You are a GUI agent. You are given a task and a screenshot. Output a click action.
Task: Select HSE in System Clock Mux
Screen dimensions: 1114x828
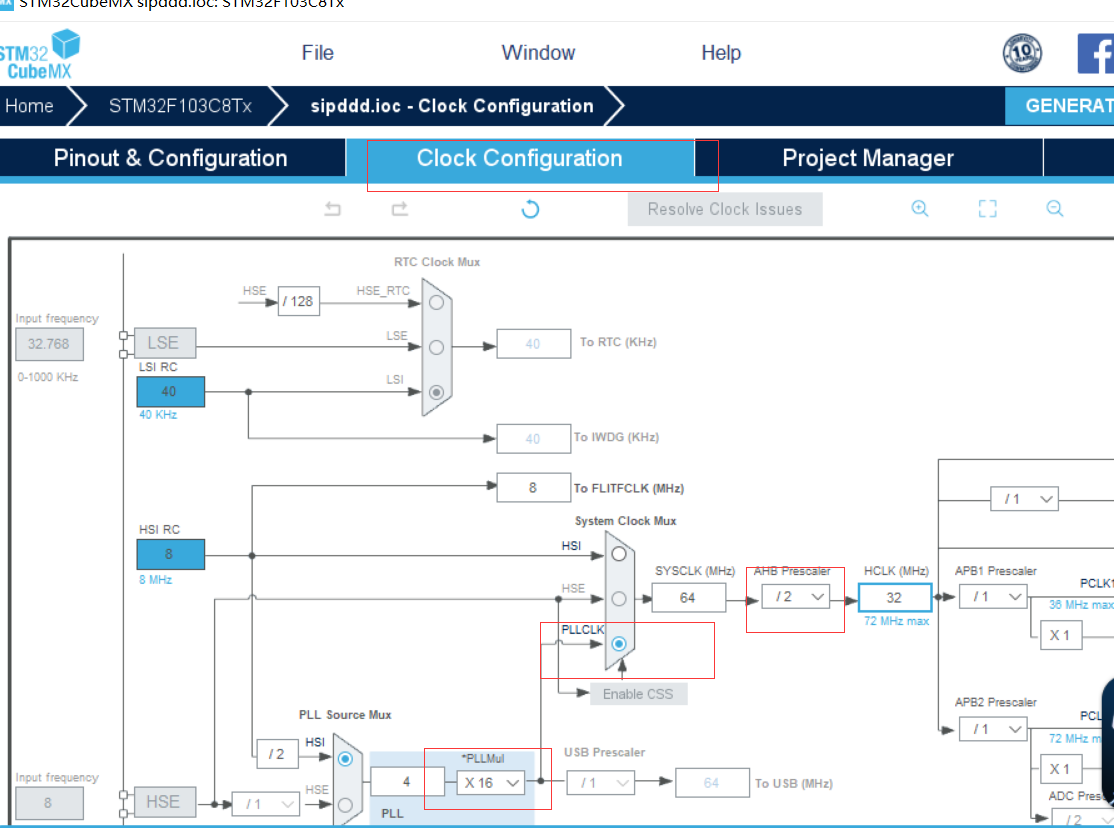point(619,599)
